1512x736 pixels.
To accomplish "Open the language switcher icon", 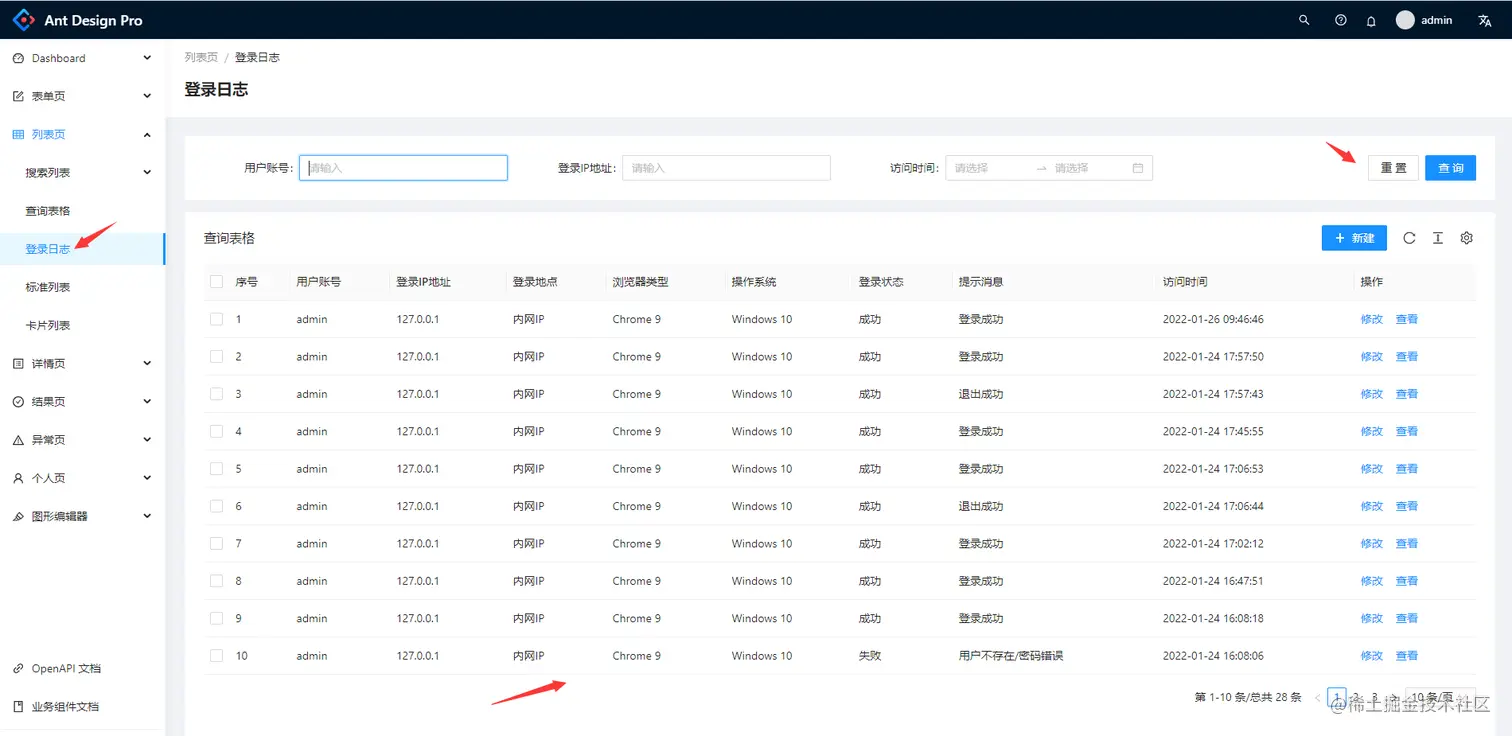I will coord(1485,20).
